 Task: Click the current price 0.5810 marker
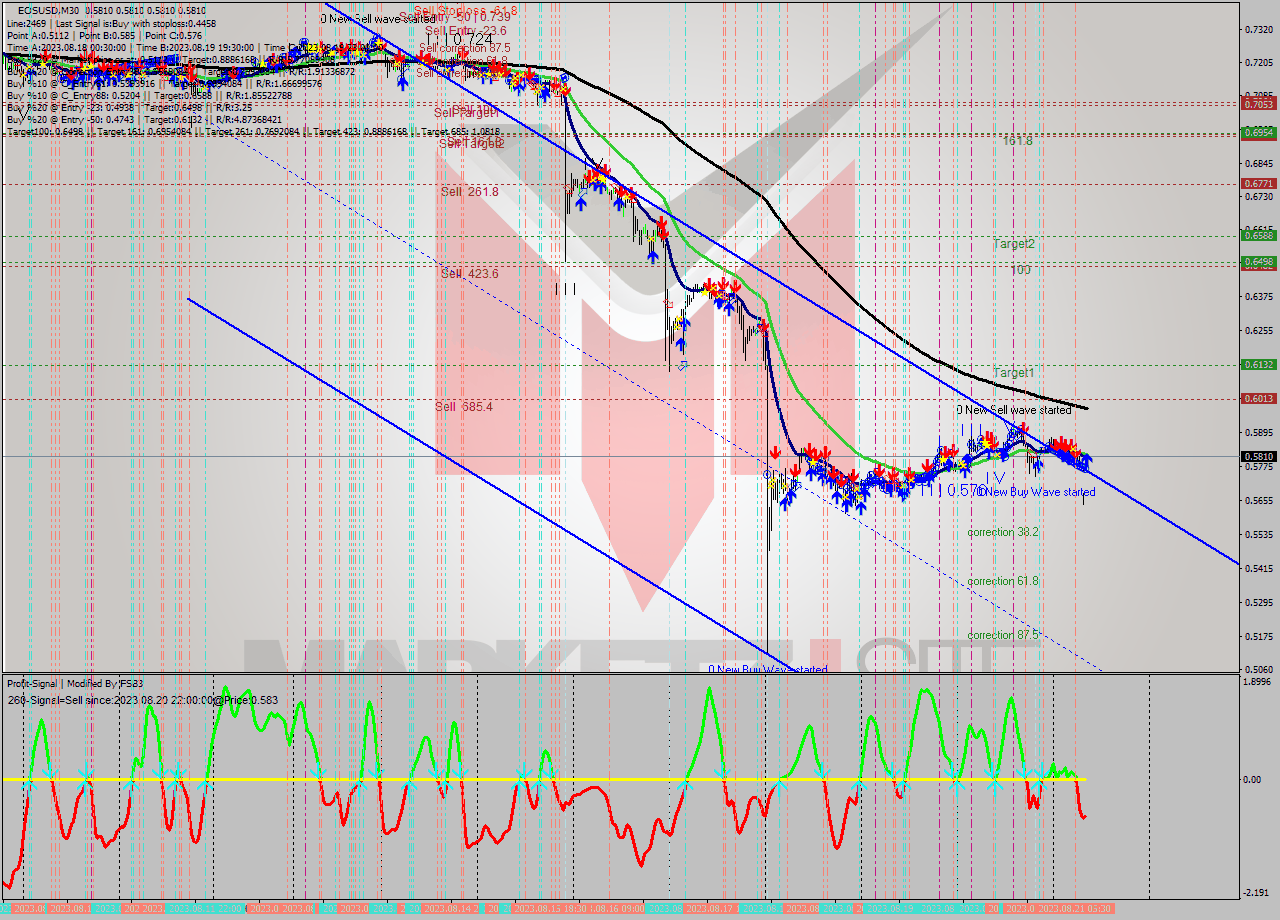point(1258,457)
